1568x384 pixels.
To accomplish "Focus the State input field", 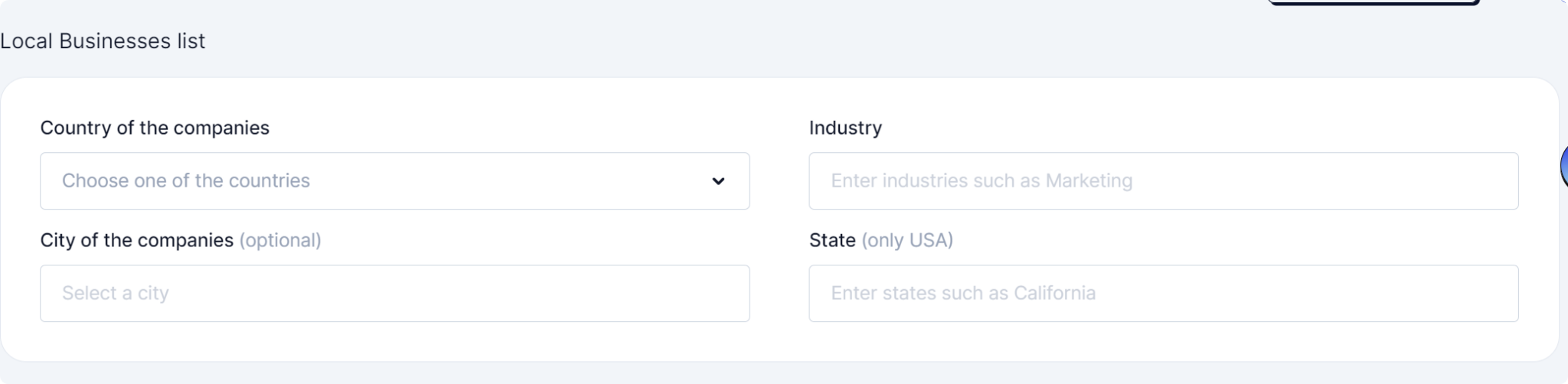I will click(x=1163, y=294).
